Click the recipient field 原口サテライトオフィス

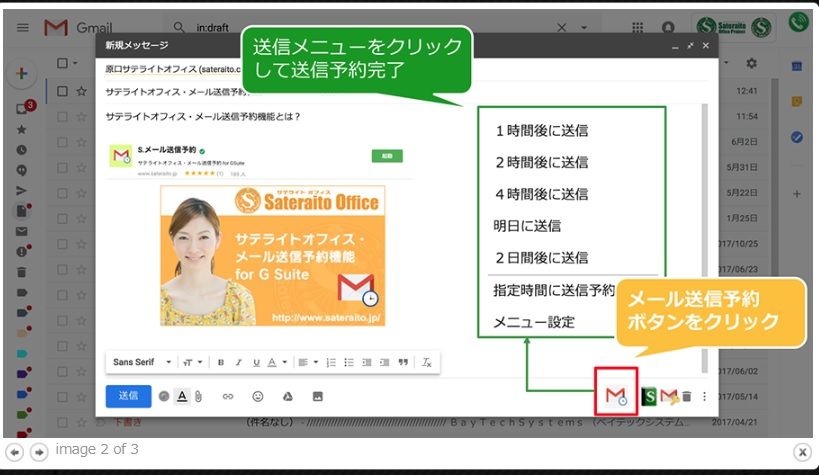point(172,69)
